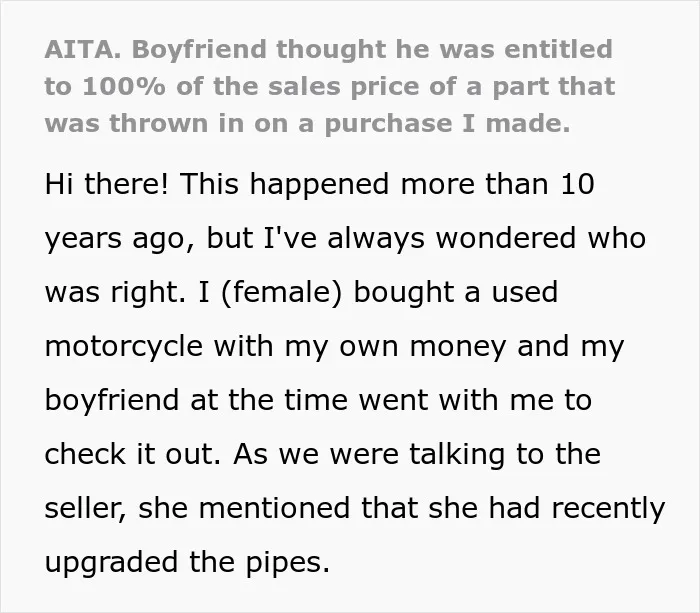Click the 'Hi there!' greeting text
The width and height of the screenshot is (700, 613).
point(107,183)
